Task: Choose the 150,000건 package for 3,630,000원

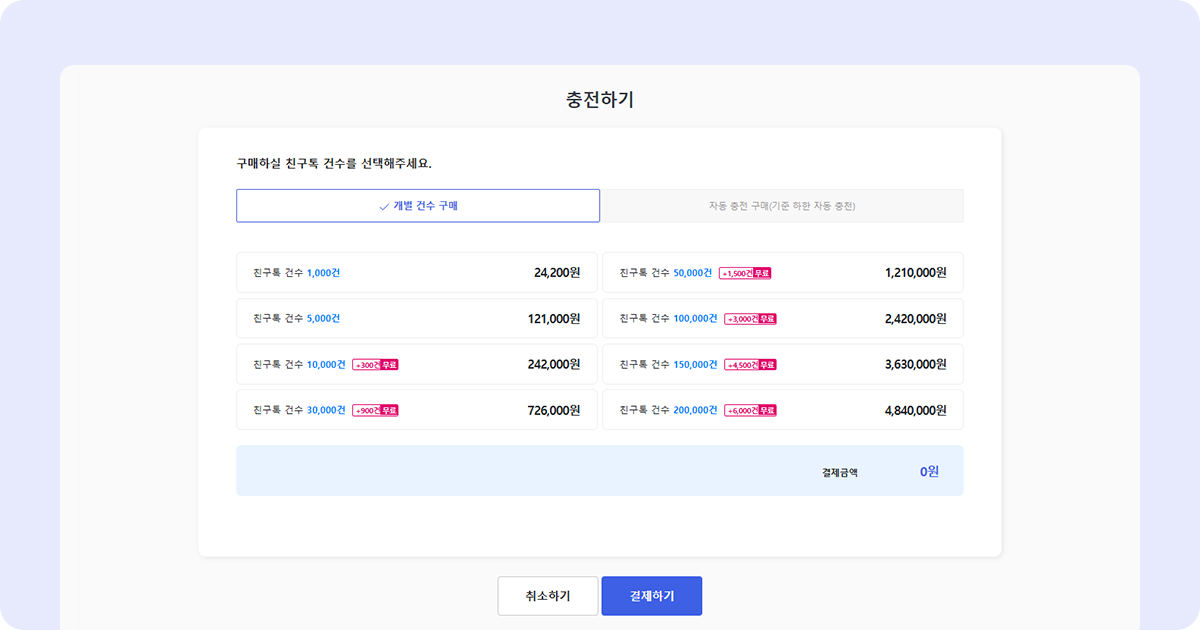Action: coord(783,364)
